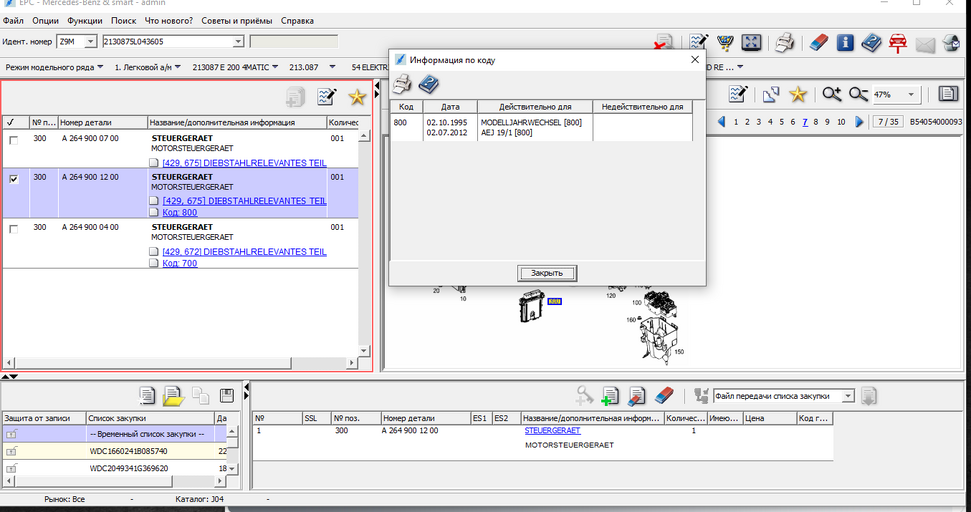Image resolution: width=971 pixels, height=512 pixels.
Task: Open the Код: 700 link
Action: coord(180,263)
